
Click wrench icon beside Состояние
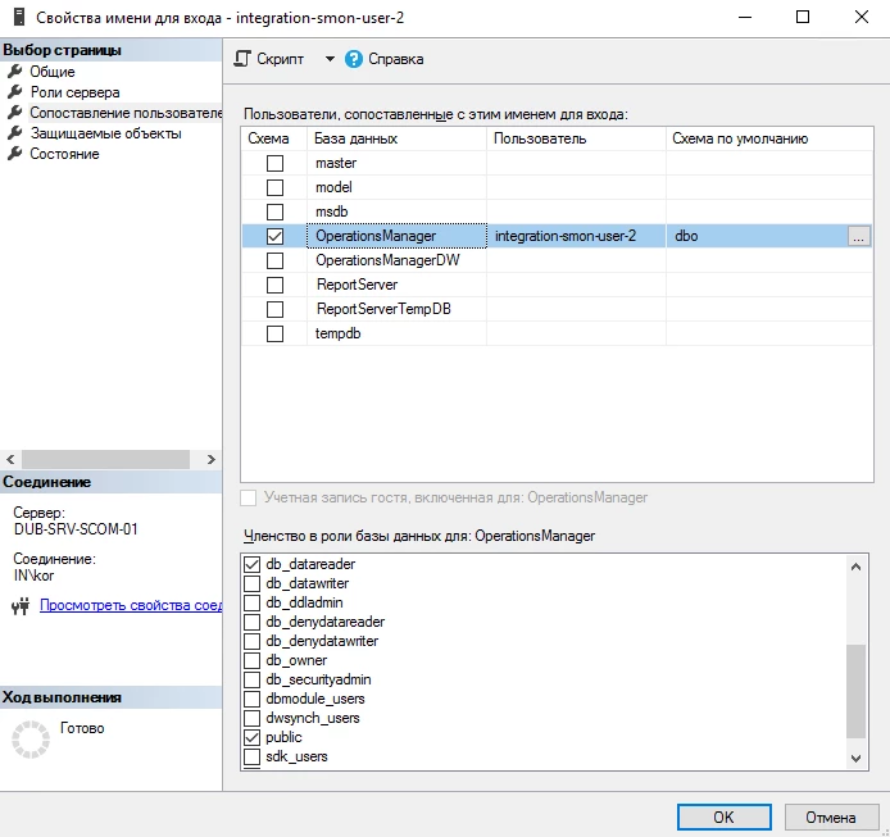tap(14, 154)
